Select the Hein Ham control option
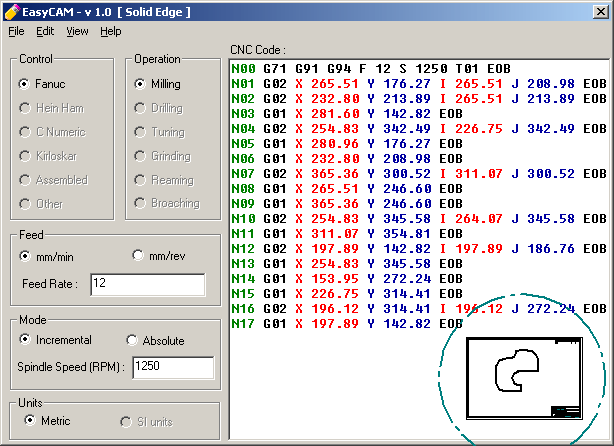 tap(51, 108)
